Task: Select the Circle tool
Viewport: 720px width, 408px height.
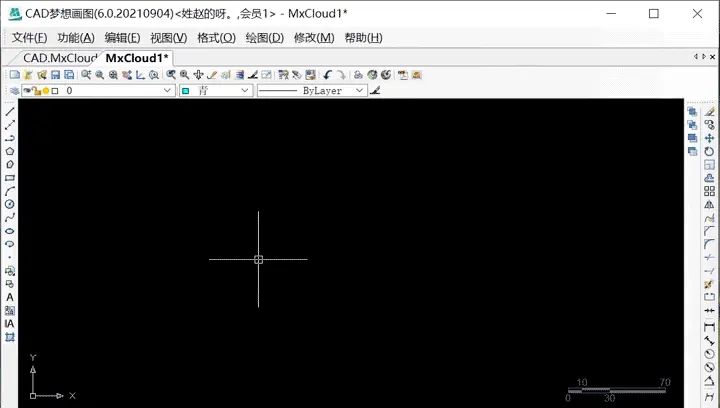Action: pos(10,204)
